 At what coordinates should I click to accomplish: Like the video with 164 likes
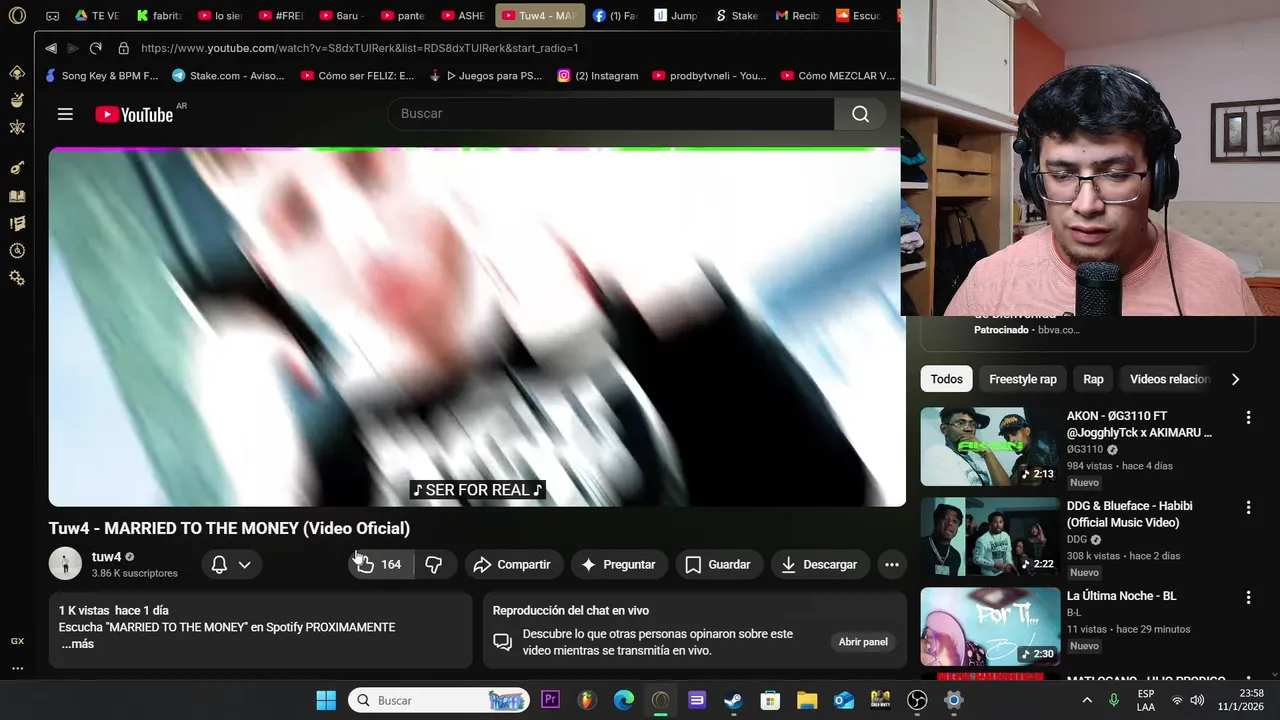(378, 565)
